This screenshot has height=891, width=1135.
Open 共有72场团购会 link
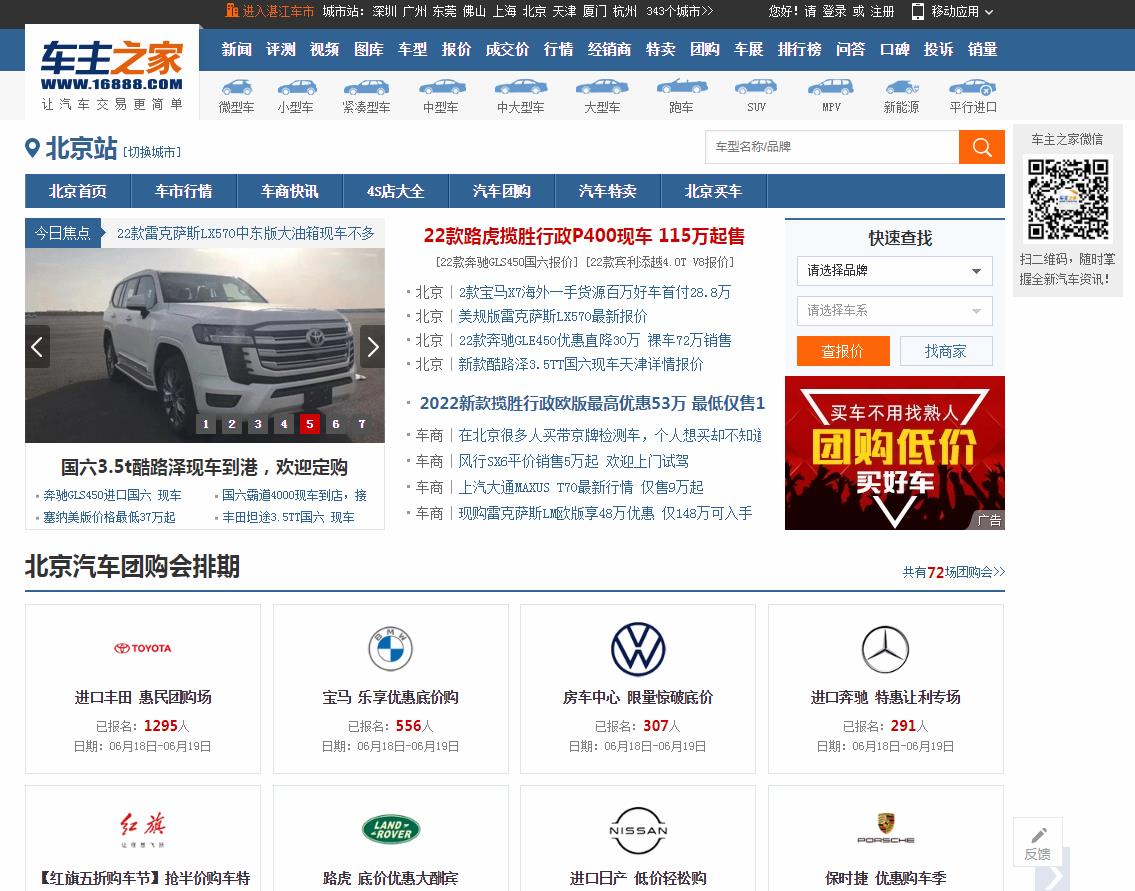coord(953,572)
